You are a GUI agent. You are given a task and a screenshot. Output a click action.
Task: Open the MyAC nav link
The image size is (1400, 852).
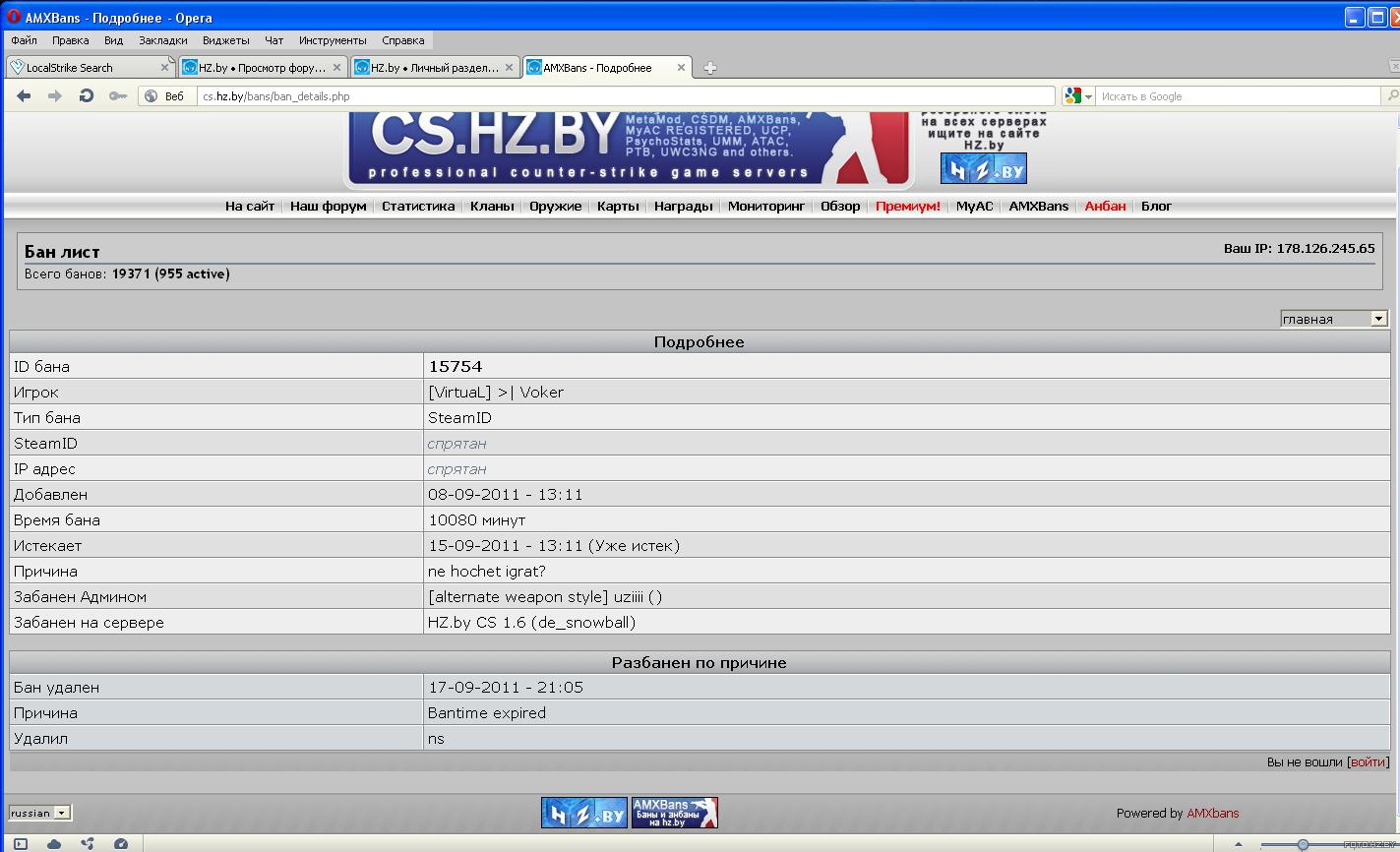[x=974, y=206]
